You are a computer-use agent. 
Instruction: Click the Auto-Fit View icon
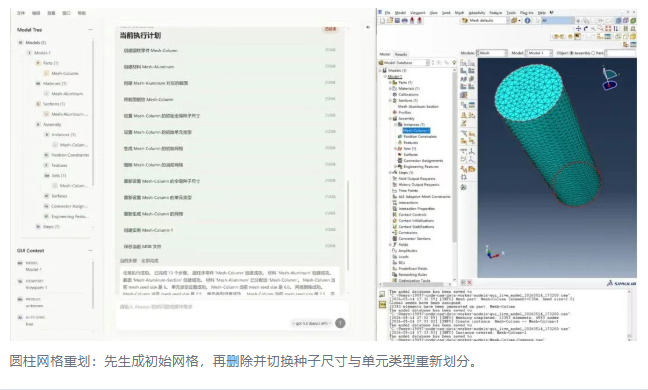click(x=608, y=29)
